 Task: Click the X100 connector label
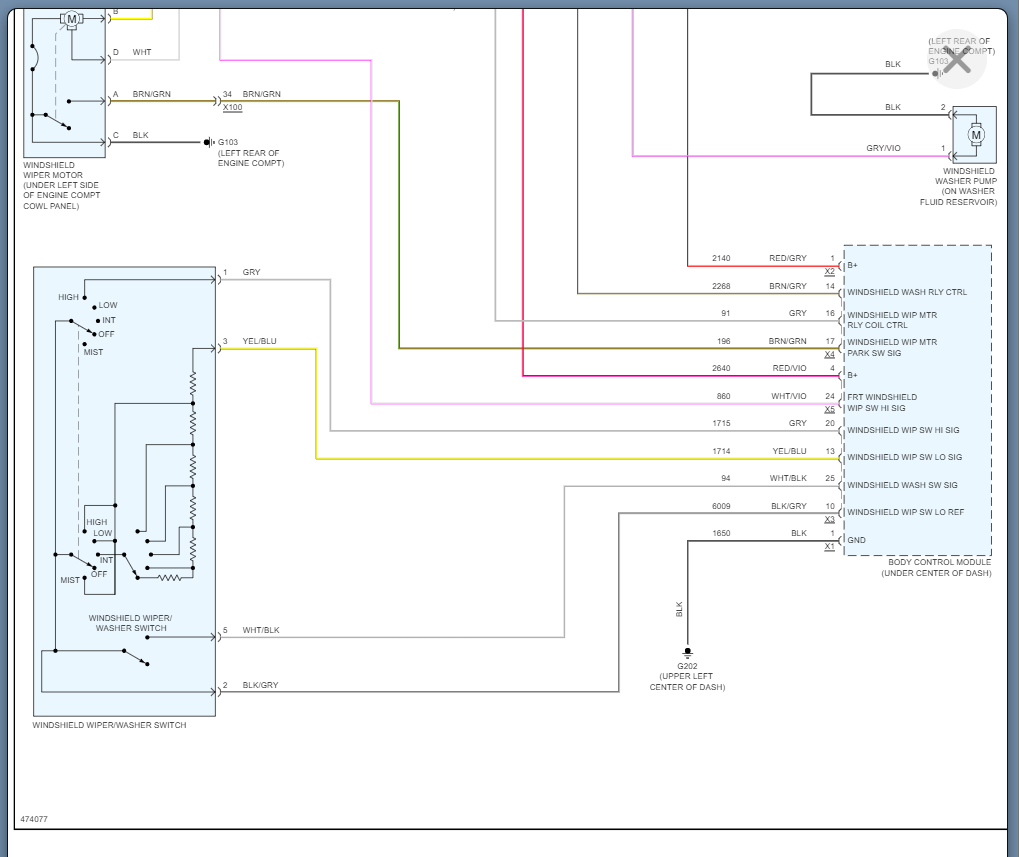click(233, 108)
